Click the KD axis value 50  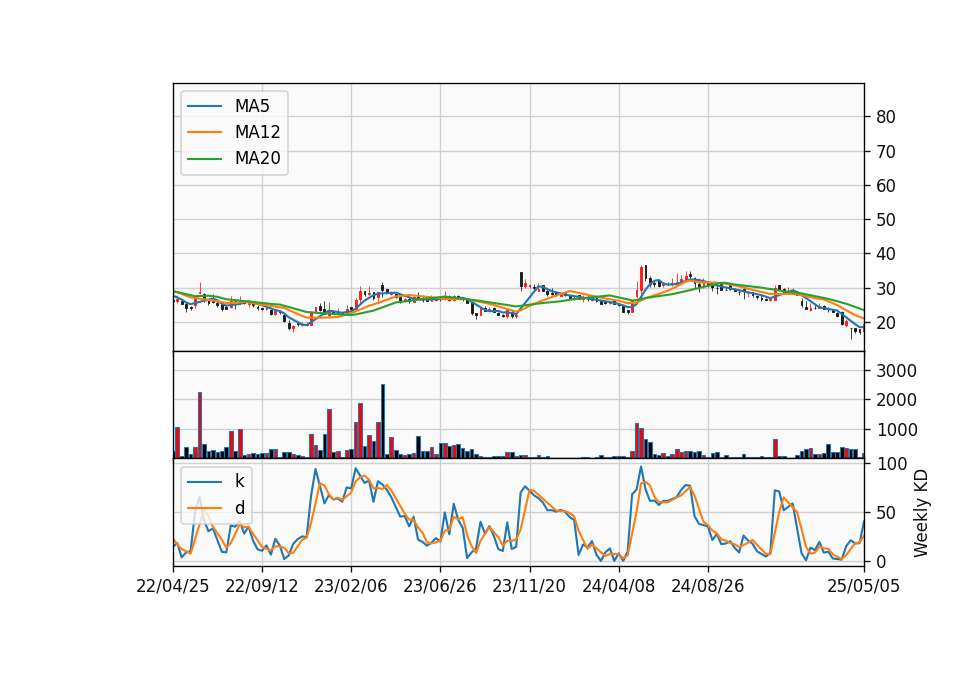coord(886,513)
